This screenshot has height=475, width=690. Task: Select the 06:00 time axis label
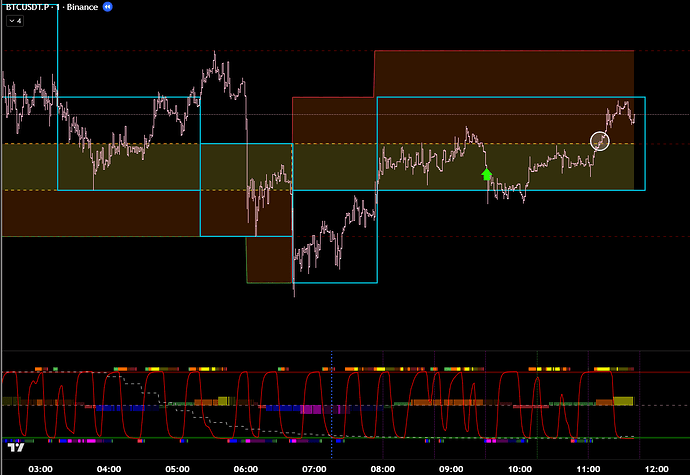click(x=246, y=467)
